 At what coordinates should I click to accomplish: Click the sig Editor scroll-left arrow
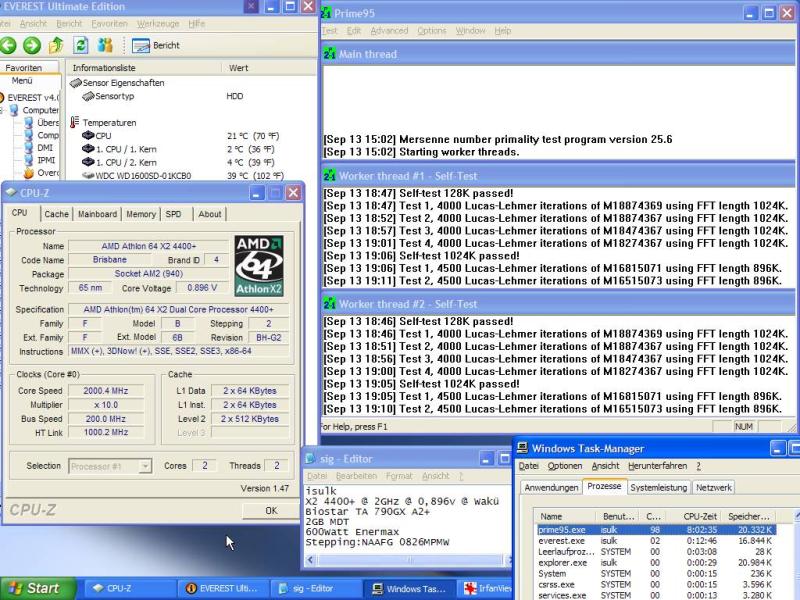311,560
